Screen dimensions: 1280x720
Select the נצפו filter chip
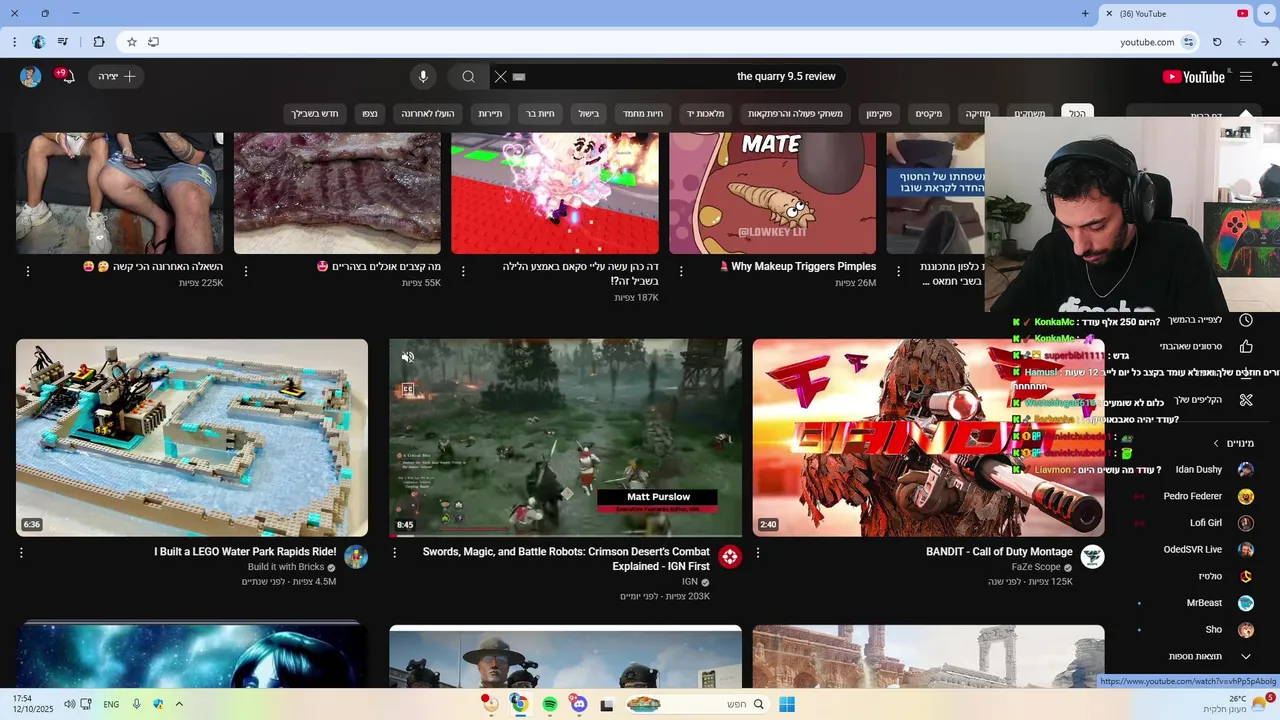(x=370, y=114)
